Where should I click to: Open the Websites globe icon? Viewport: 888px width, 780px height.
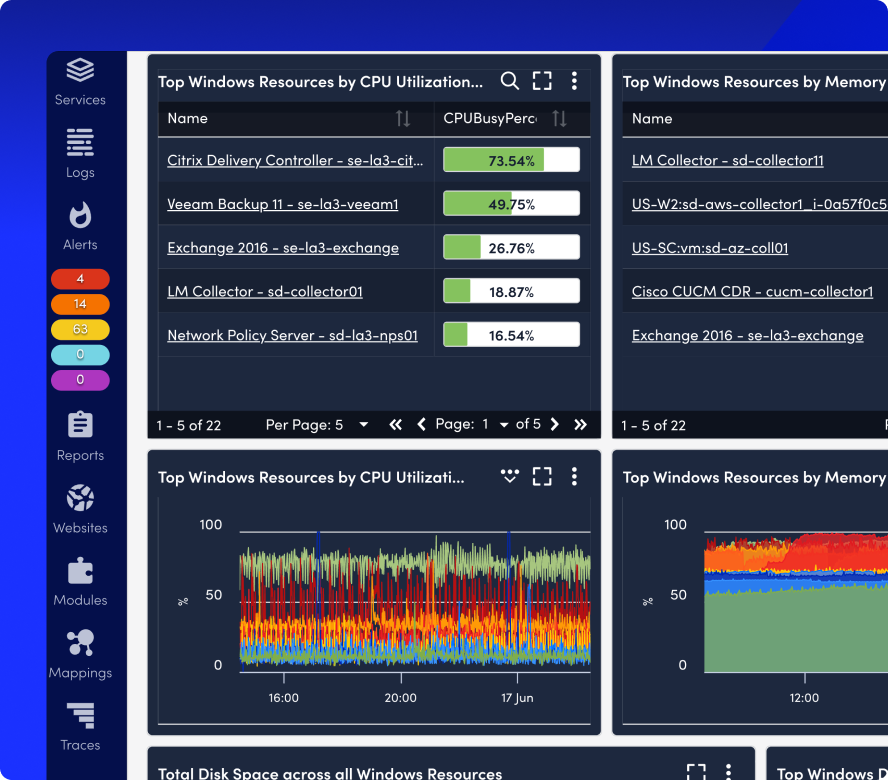click(80, 498)
